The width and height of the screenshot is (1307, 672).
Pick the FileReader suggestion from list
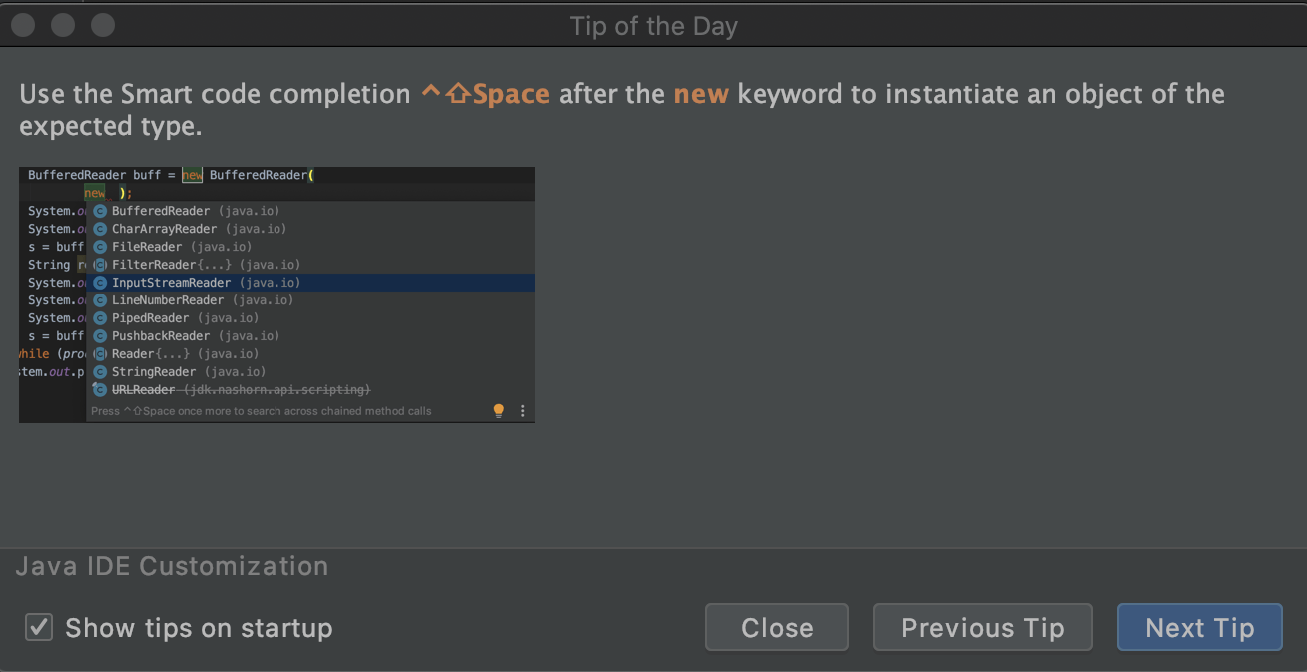point(310,247)
